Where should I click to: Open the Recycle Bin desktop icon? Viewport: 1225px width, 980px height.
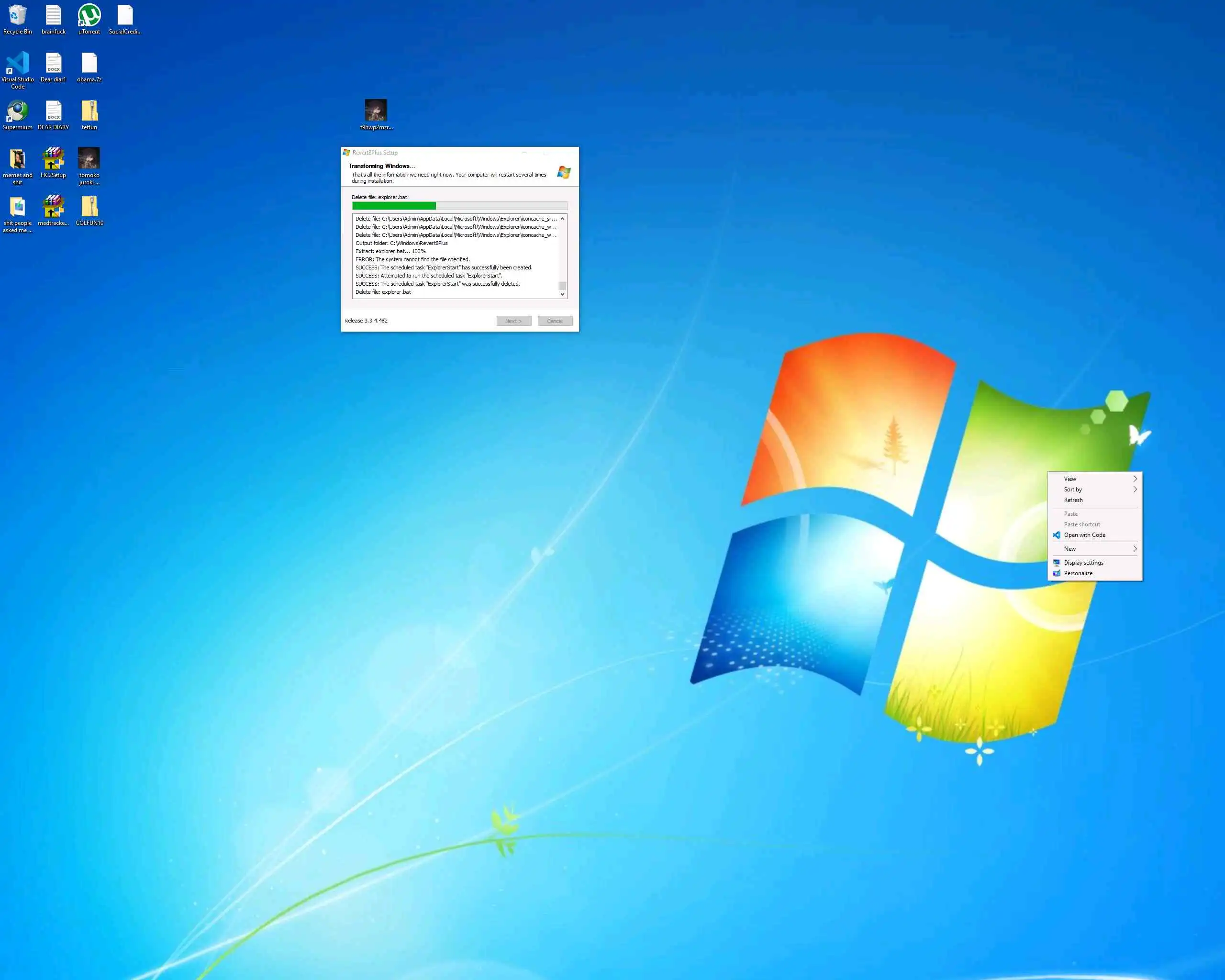(x=18, y=15)
